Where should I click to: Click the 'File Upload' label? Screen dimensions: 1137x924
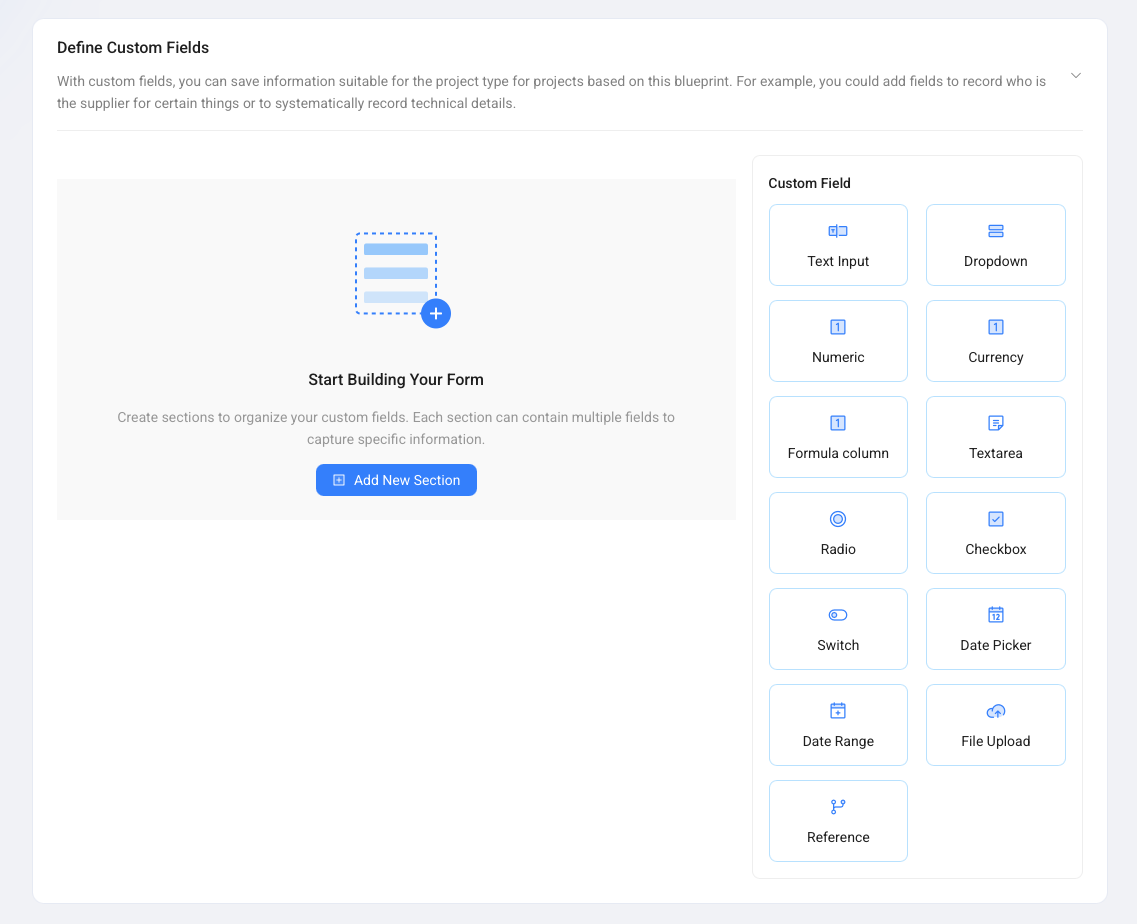[996, 741]
